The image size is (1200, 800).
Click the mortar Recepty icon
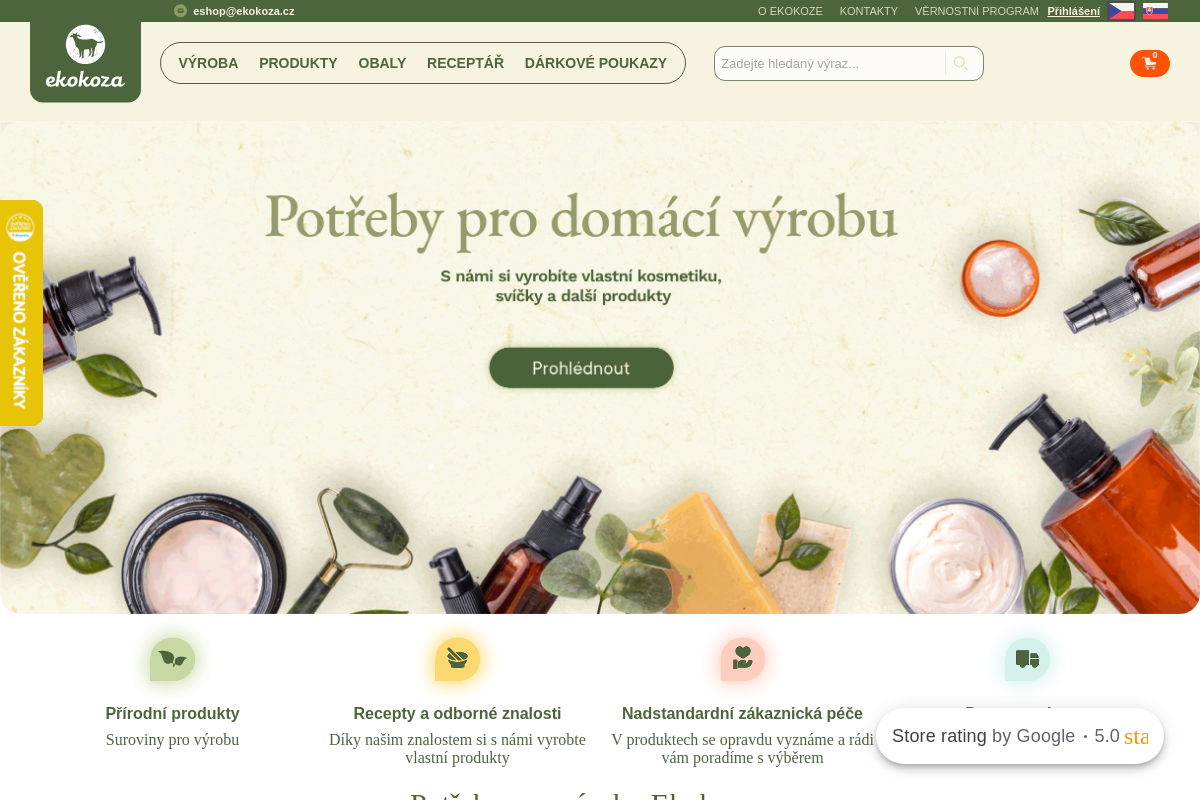point(457,660)
